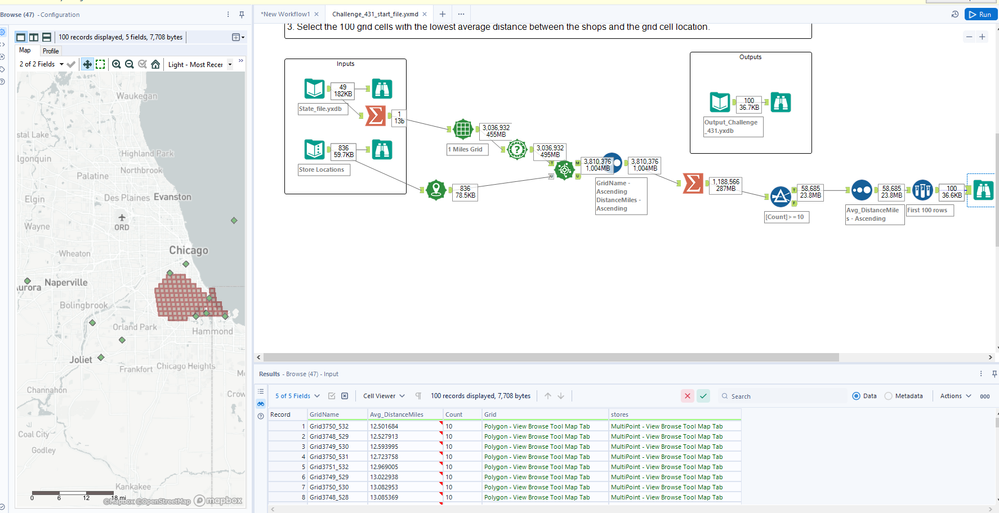Image resolution: width=999 pixels, height=513 pixels.
Task: Select the Spatial Match tool
Action: [x=564, y=170]
